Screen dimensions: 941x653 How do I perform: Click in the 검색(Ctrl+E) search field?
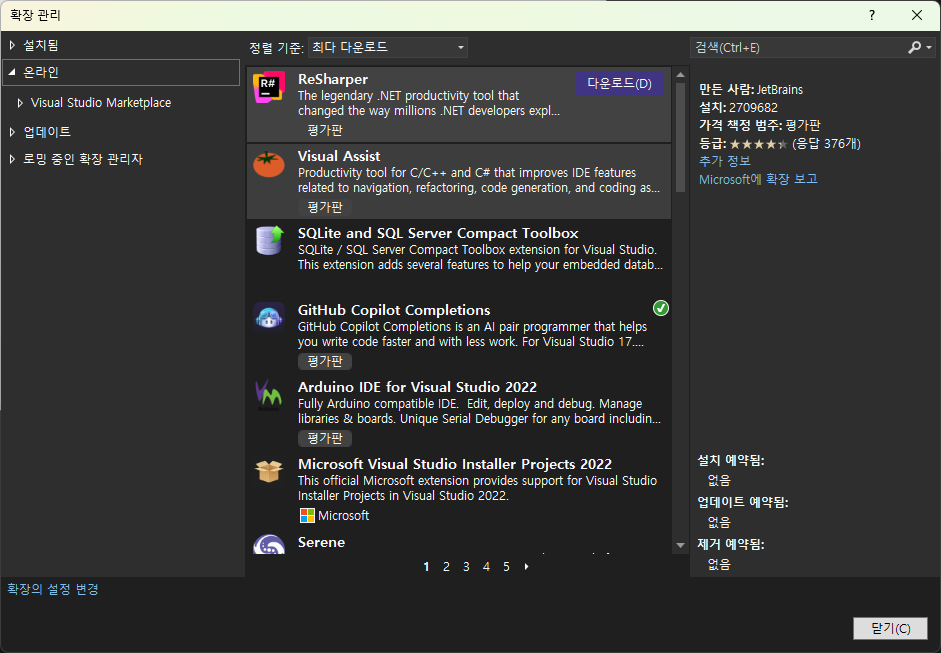pos(798,47)
